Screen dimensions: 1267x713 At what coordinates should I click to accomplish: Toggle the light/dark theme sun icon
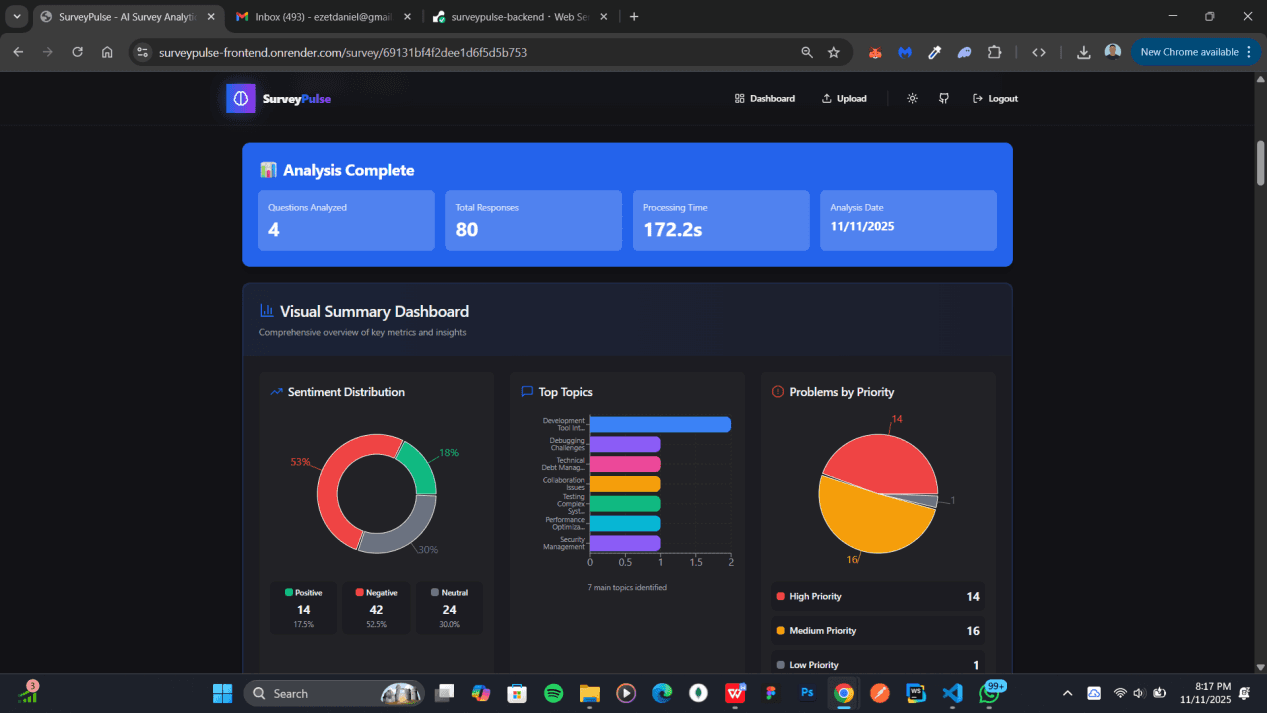click(x=912, y=98)
